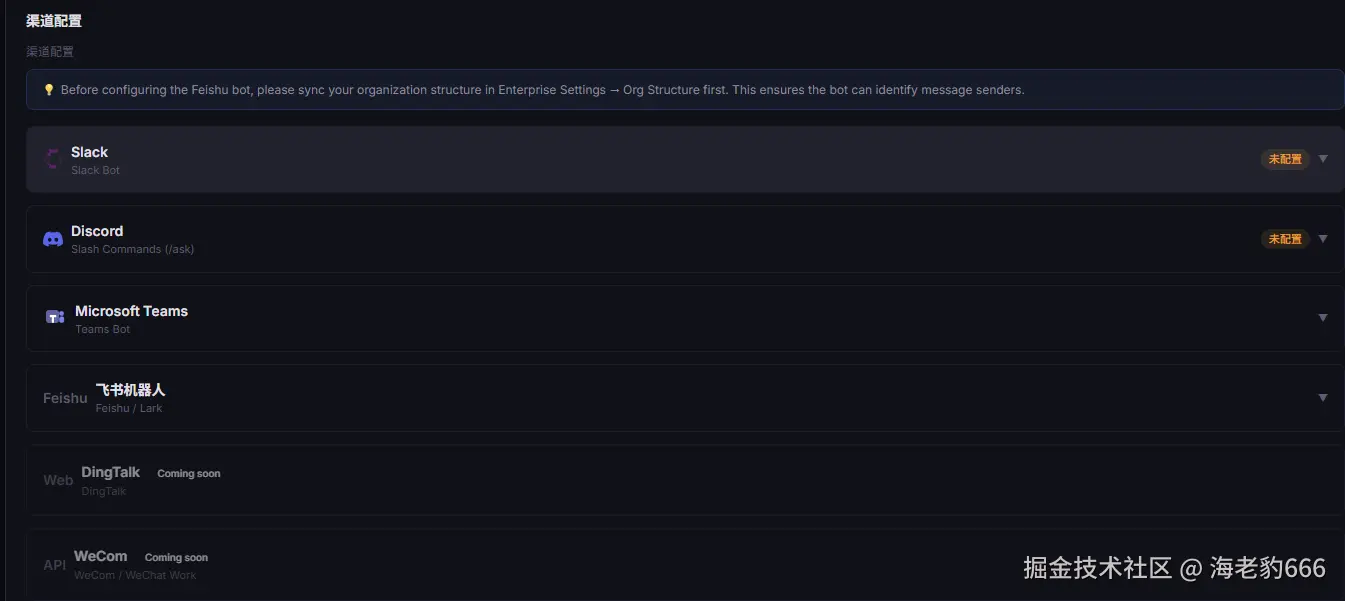This screenshot has height=601, width=1345.
Task: Click the Microsoft Teams logo icon
Action: 55,317
